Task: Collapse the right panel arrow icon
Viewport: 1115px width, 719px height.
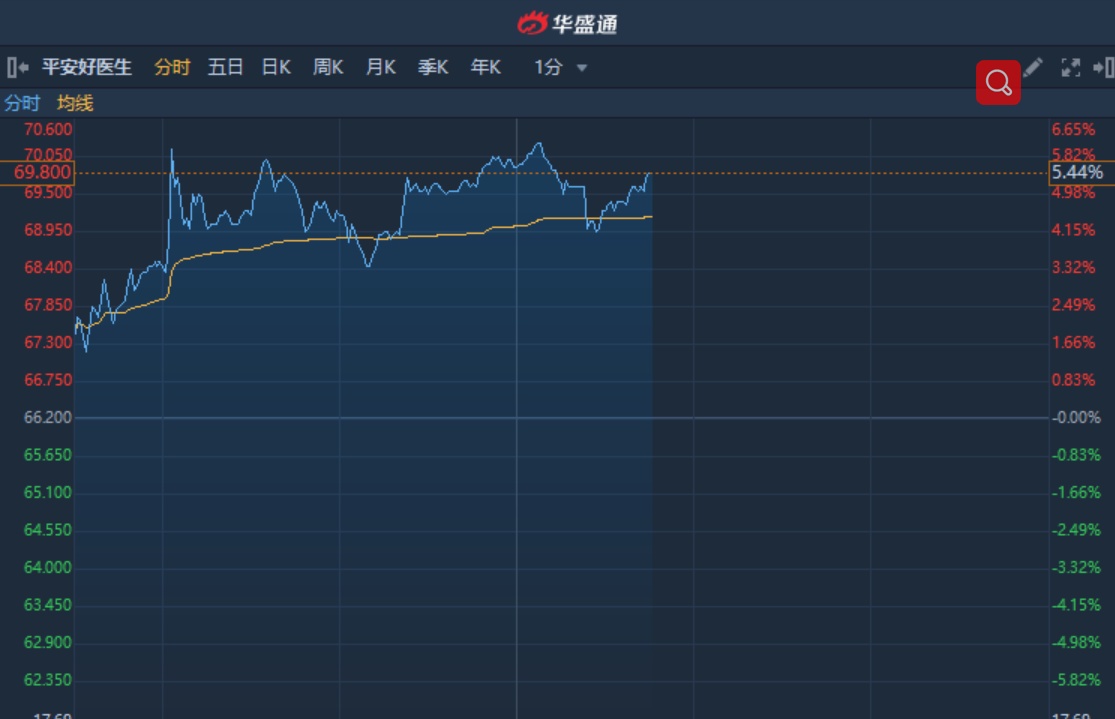Action: pyautogui.click(x=1103, y=68)
